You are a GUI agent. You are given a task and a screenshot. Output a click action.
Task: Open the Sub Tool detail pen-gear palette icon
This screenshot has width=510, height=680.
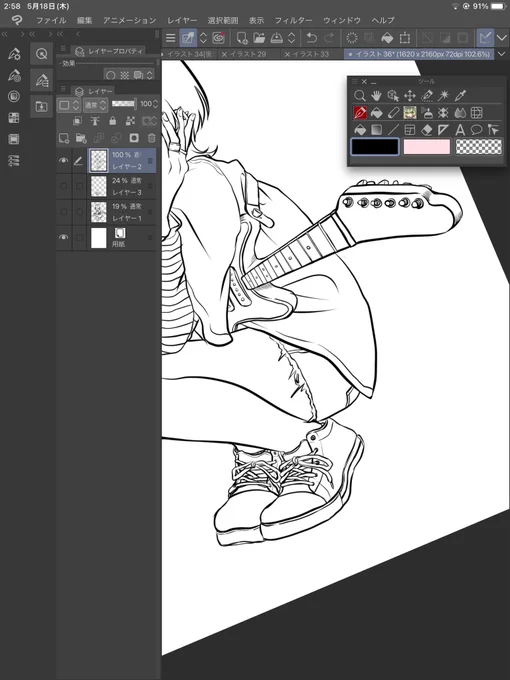(14, 54)
